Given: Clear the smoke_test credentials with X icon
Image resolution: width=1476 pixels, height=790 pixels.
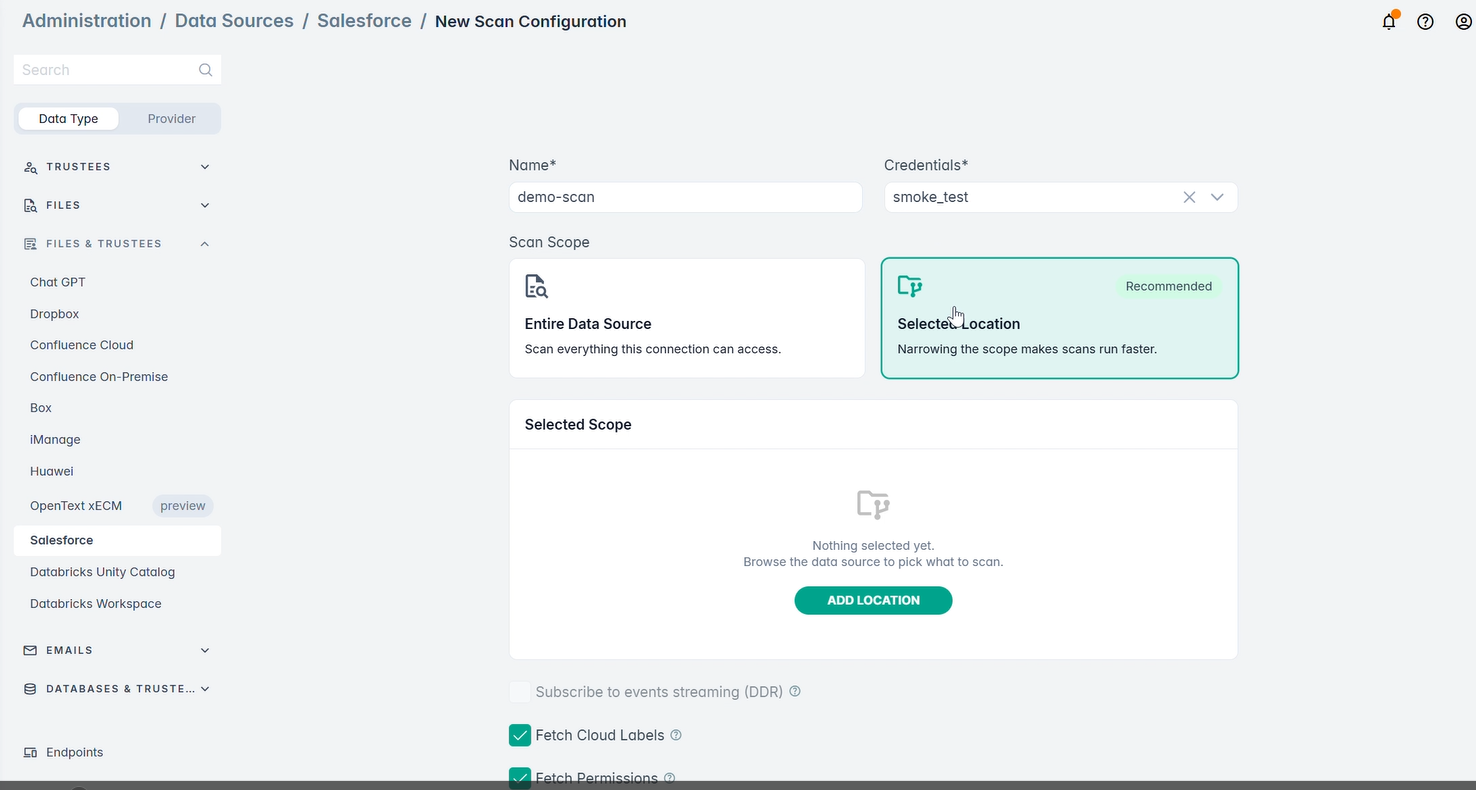Looking at the screenshot, I should coord(1189,197).
